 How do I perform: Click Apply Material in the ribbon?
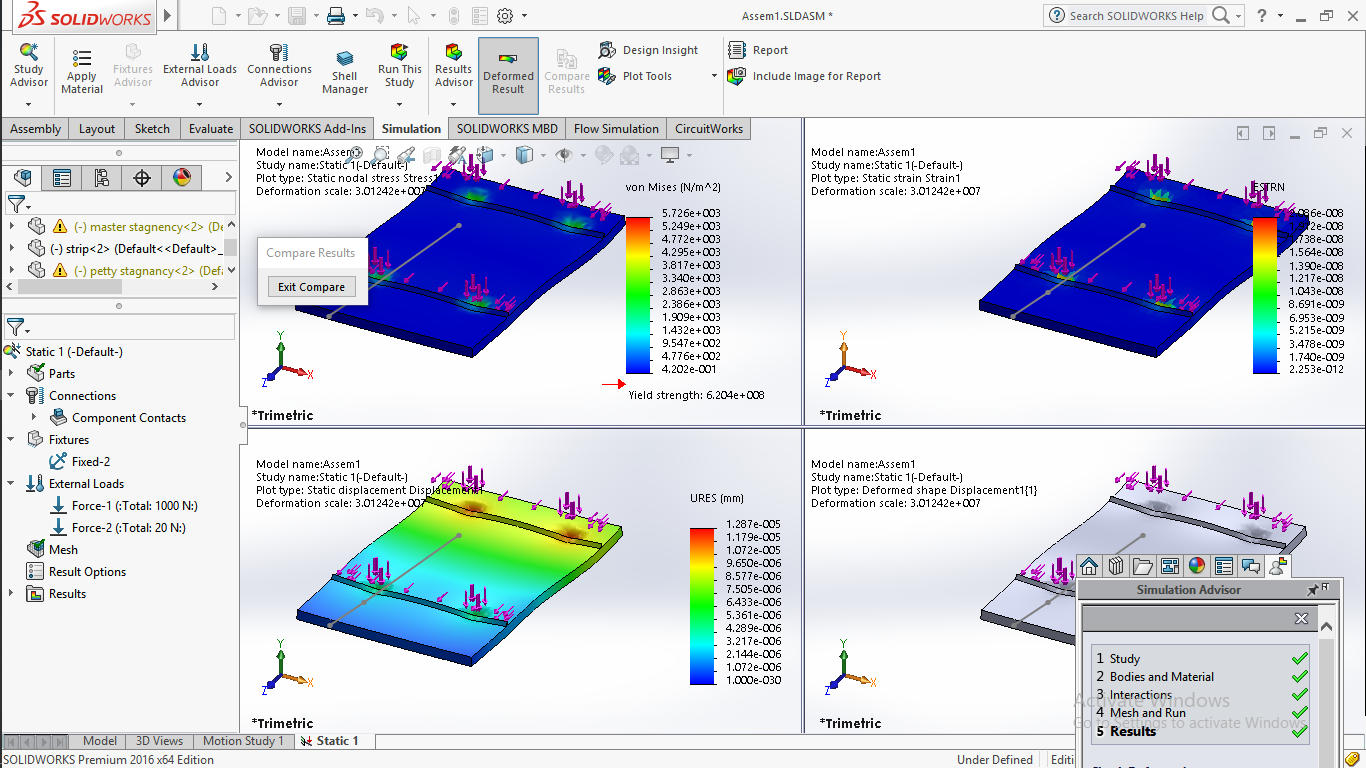(x=82, y=70)
